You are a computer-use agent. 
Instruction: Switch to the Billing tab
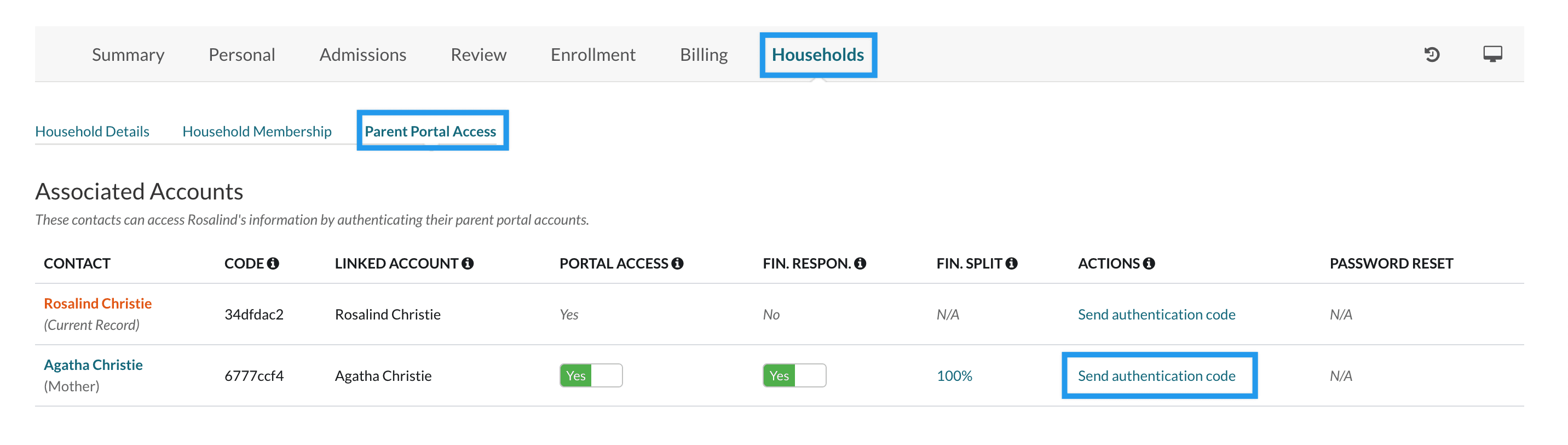(x=704, y=55)
